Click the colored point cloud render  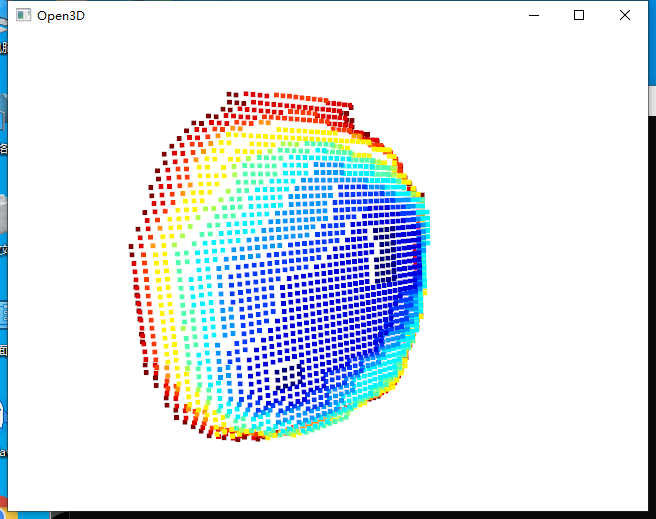[x=279, y=266]
